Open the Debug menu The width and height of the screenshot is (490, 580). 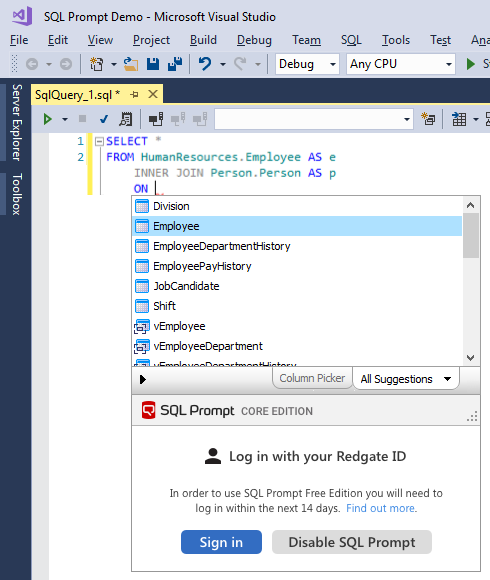click(x=254, y=40)
